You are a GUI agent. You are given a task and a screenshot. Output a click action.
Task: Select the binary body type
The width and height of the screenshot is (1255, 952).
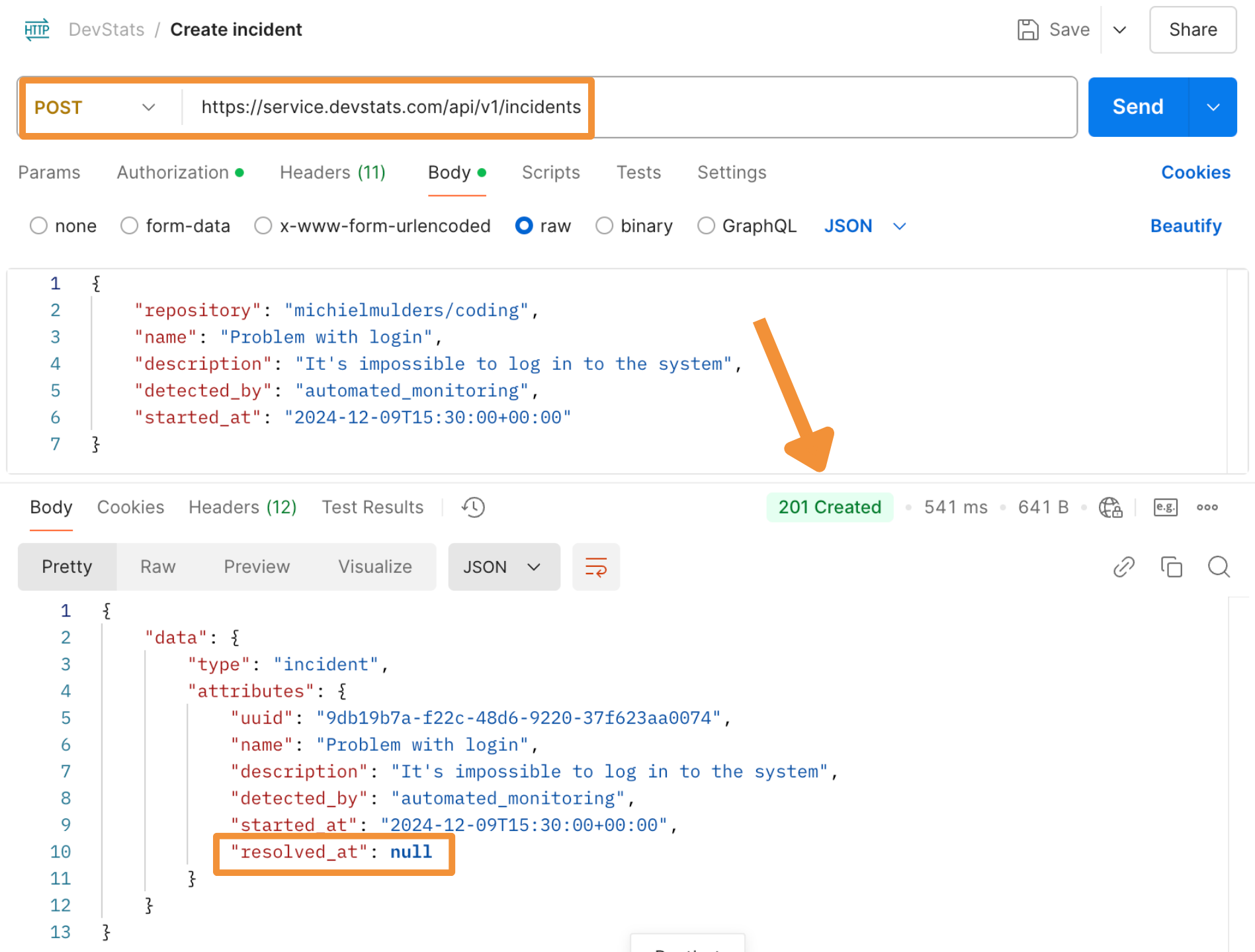point(634,226)
